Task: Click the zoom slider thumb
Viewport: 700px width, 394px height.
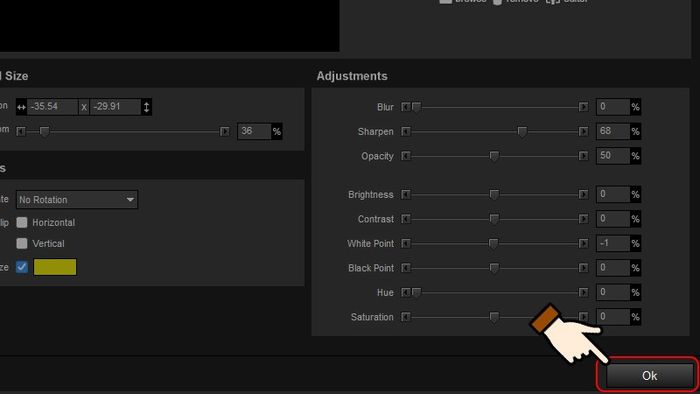Action: point(44,132)
